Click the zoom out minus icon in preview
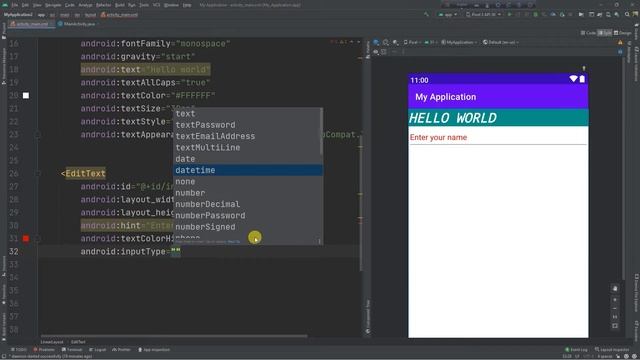This screenshot has width=640, height=360. (615, 309)
